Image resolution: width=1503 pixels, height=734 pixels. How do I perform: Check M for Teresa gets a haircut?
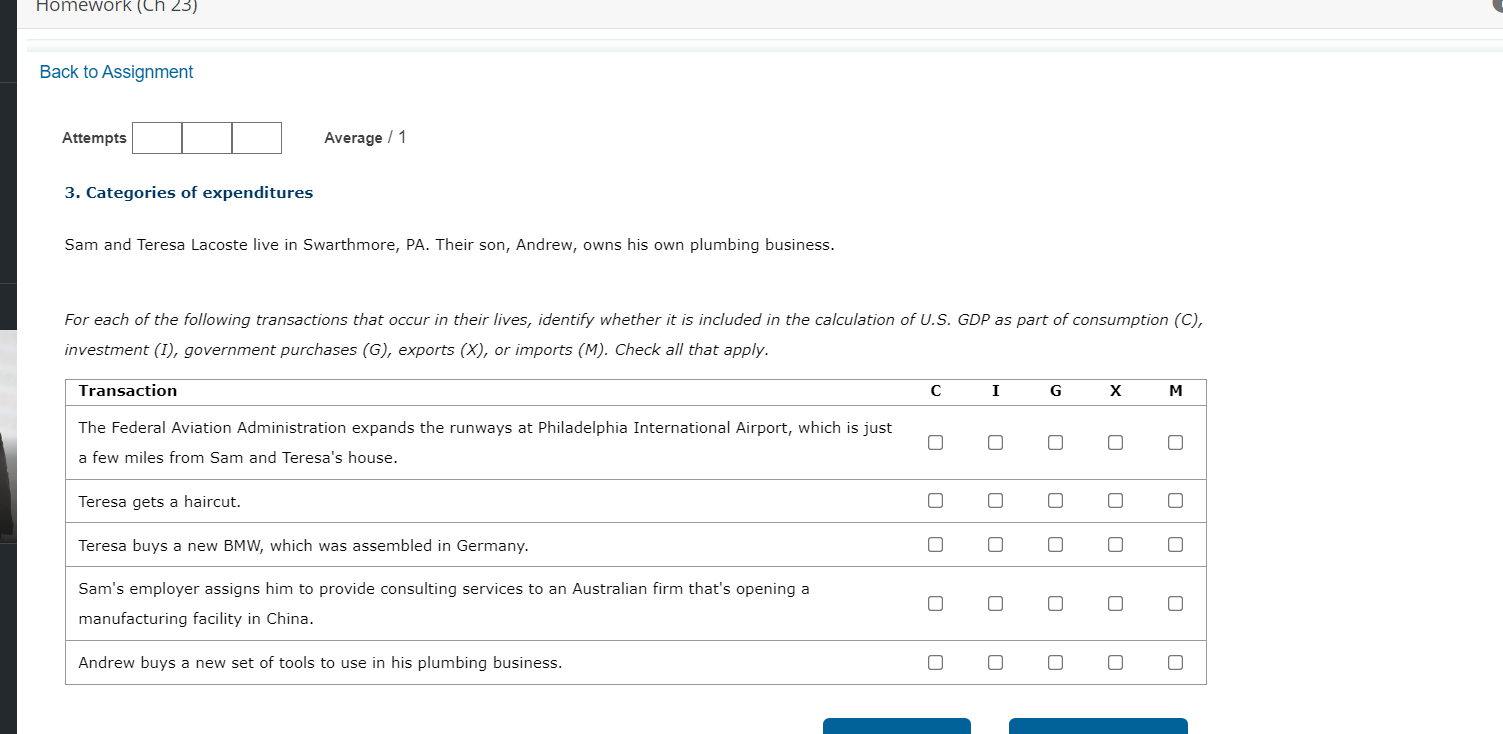(x=1175, y=501)
